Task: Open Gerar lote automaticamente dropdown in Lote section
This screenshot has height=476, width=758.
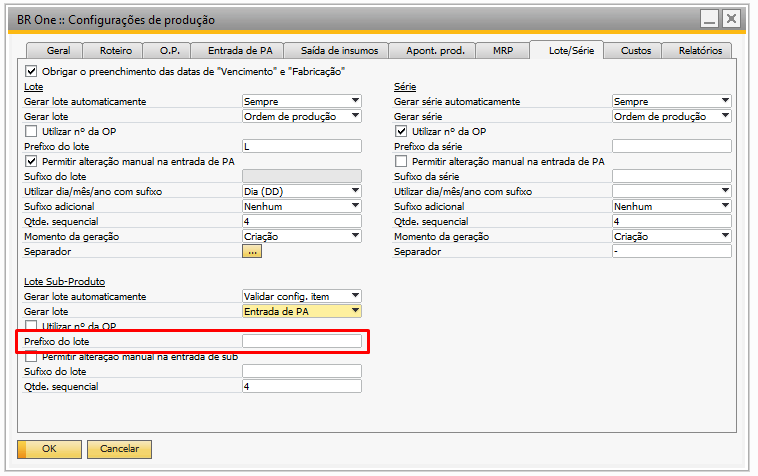Action: [355, 101]
